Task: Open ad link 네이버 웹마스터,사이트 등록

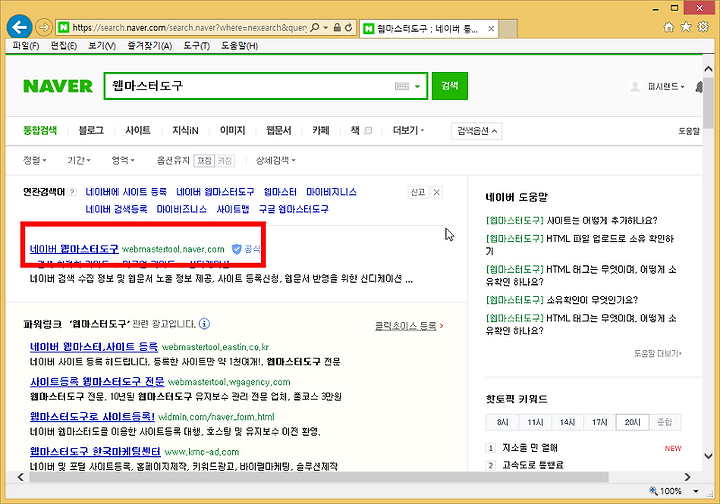Action: pyautogui.click(x=94, y=347)
